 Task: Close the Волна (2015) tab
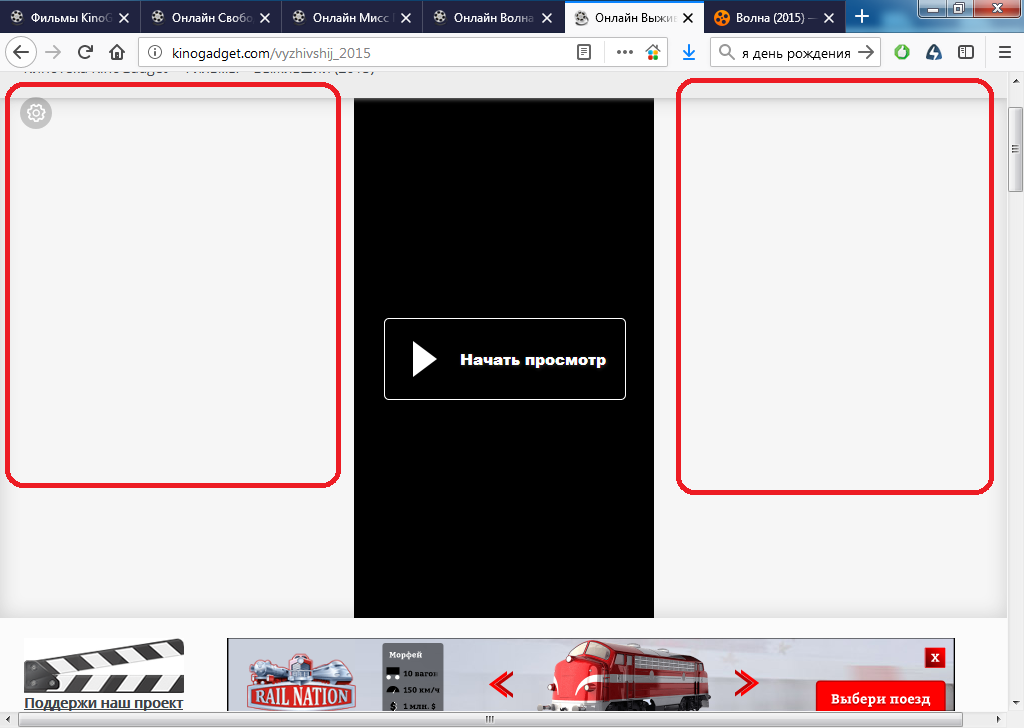coord(829,18)
